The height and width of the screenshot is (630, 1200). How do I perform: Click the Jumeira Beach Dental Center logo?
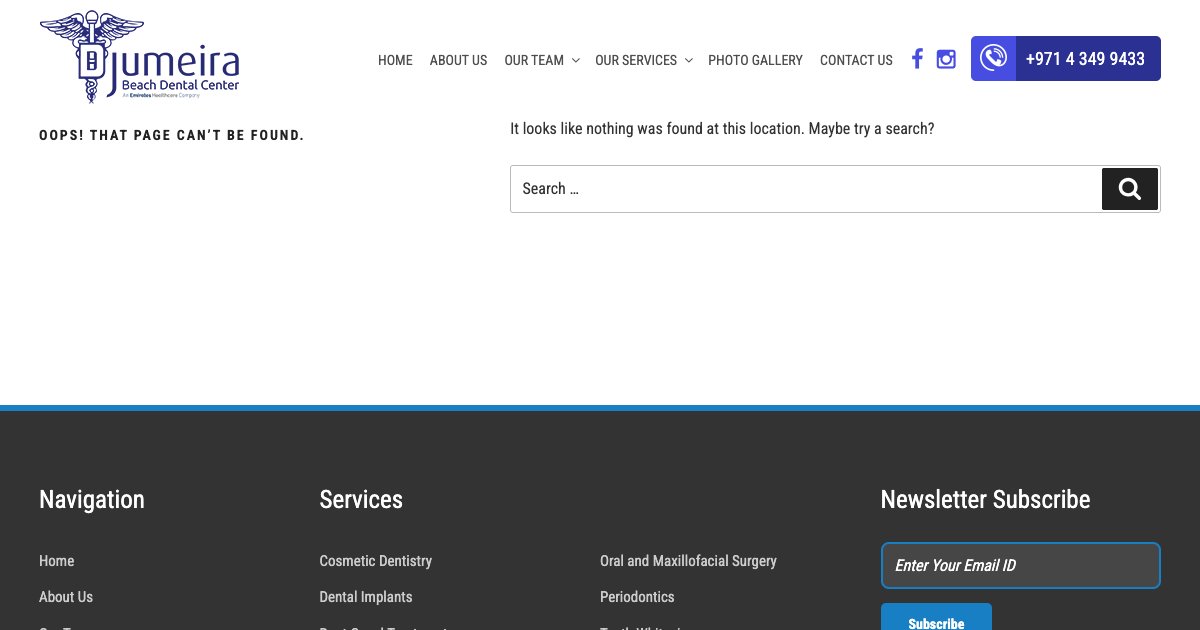click(140, 56)
